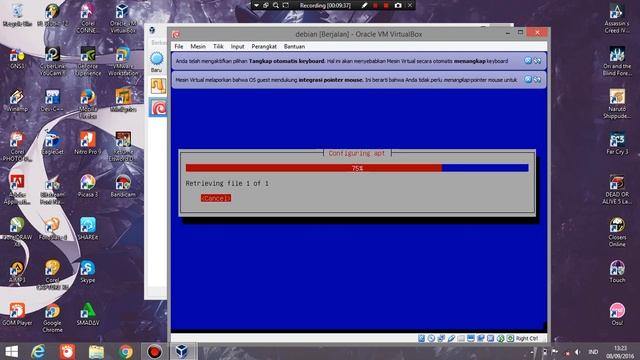Pause the screen recording
Screen dimensions: 640x360
(x=376, y=5)
